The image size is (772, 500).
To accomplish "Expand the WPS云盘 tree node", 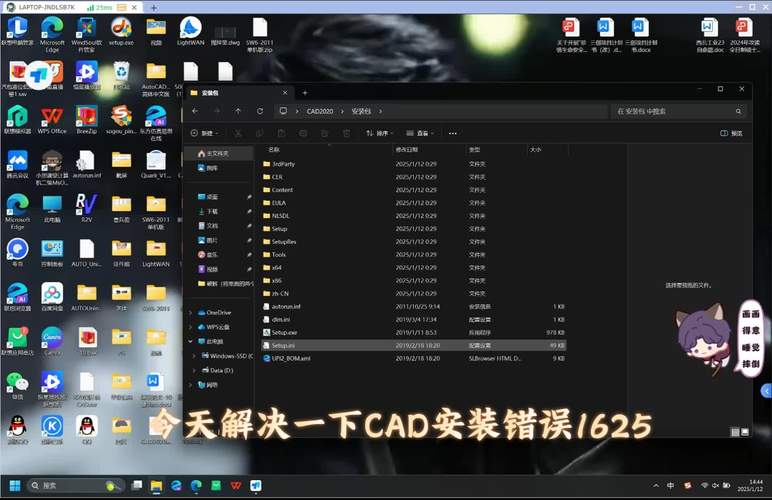I will coord(191,327).
